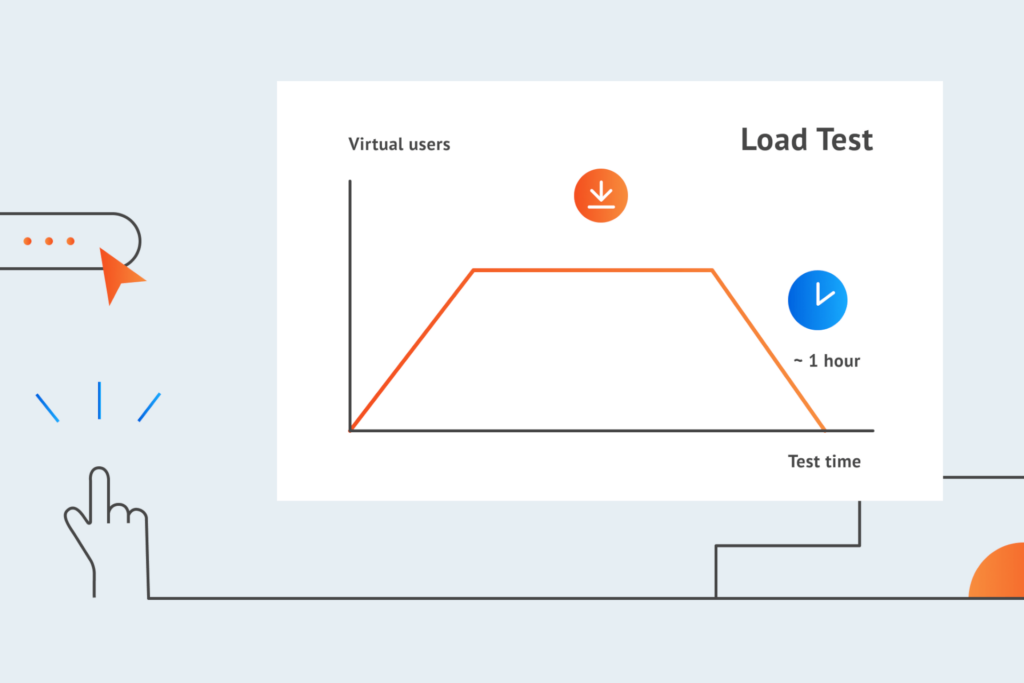Viewport: 1024px width, 683px height.
Task: Click the chart origin where line starts
Action: tap(351, 430)
